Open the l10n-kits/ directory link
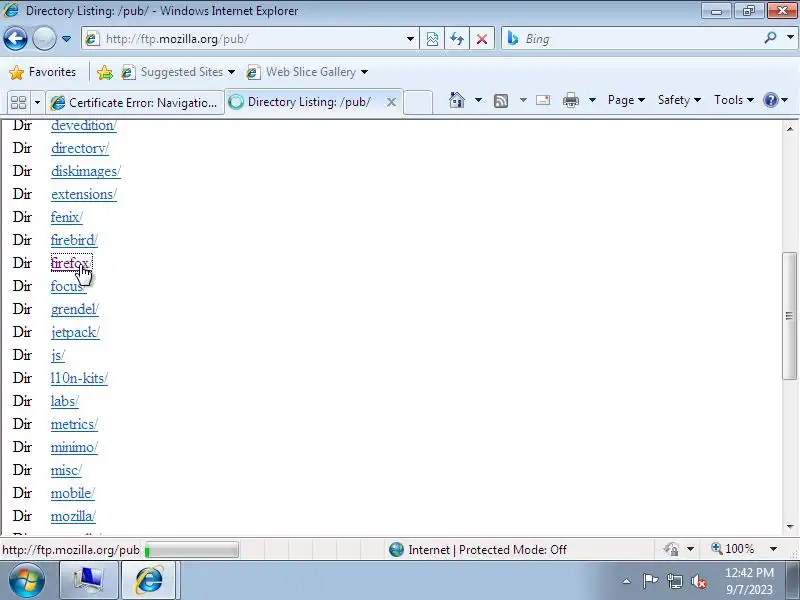This screenshot has height=600, width=800. (79, 379)
